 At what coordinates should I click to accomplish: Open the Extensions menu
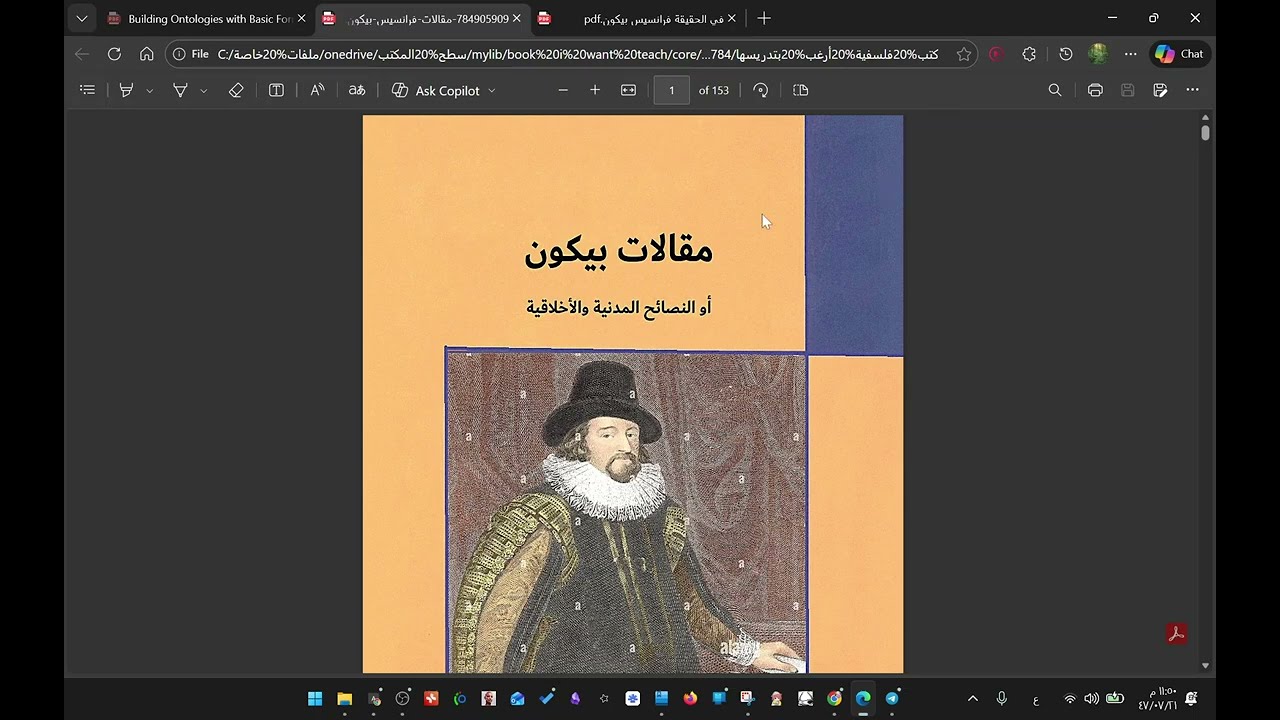pos(1029,54)
